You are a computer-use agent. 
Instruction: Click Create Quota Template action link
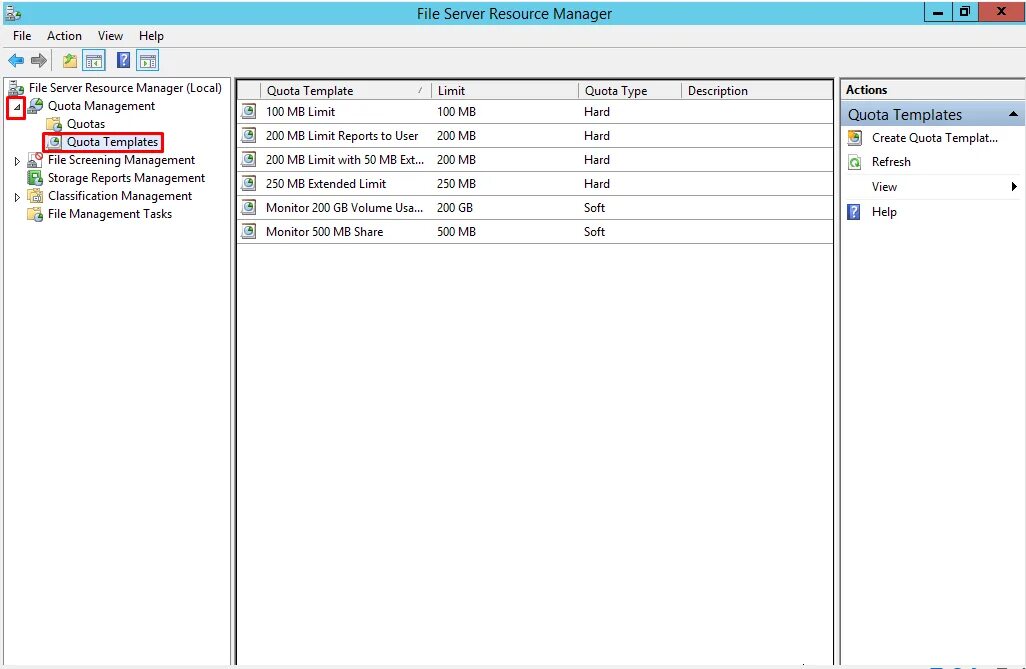pyautogui.click(x=934, y=137)
